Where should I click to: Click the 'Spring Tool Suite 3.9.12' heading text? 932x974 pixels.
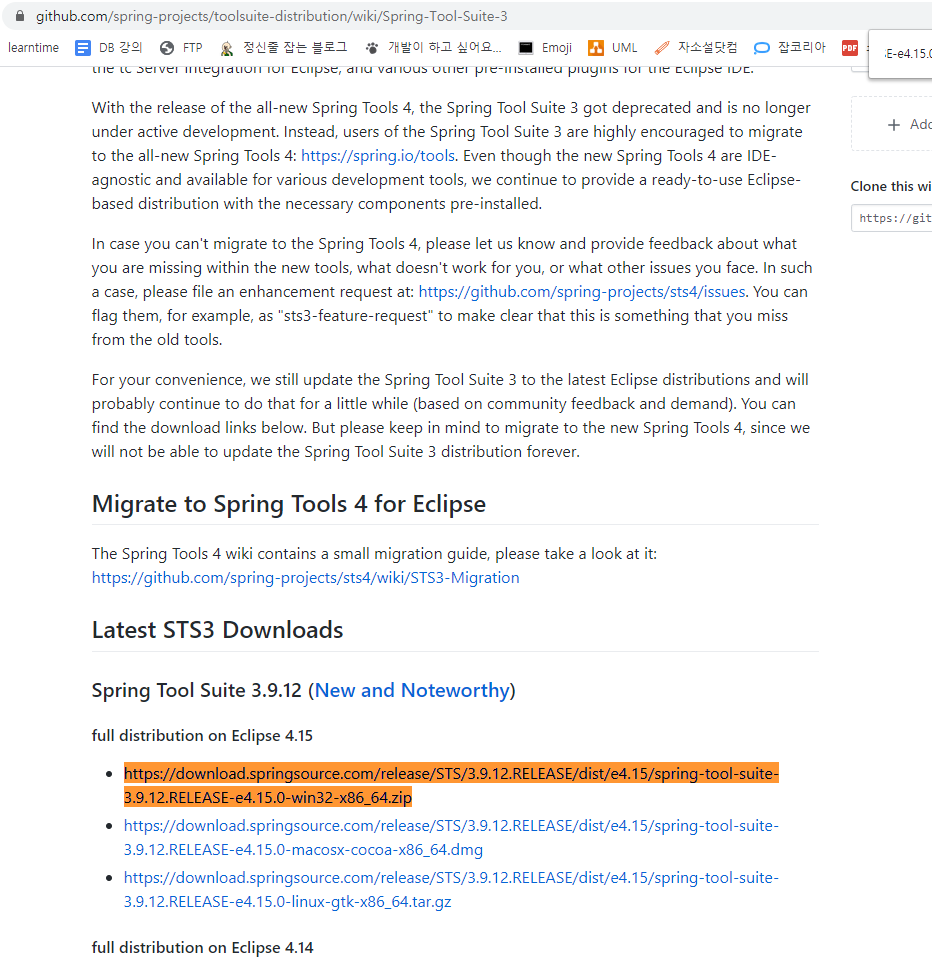click(197, 690)
